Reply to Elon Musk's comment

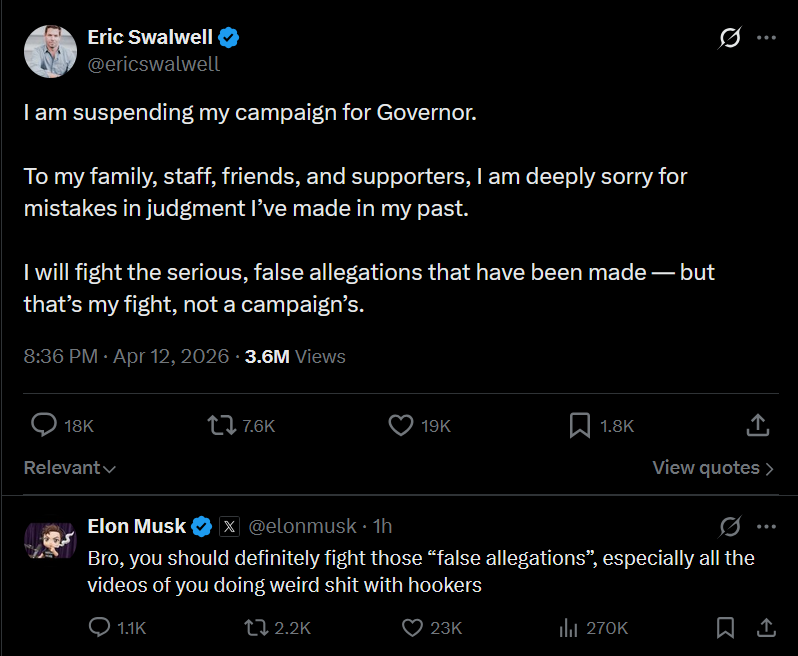tap(99, 627)
